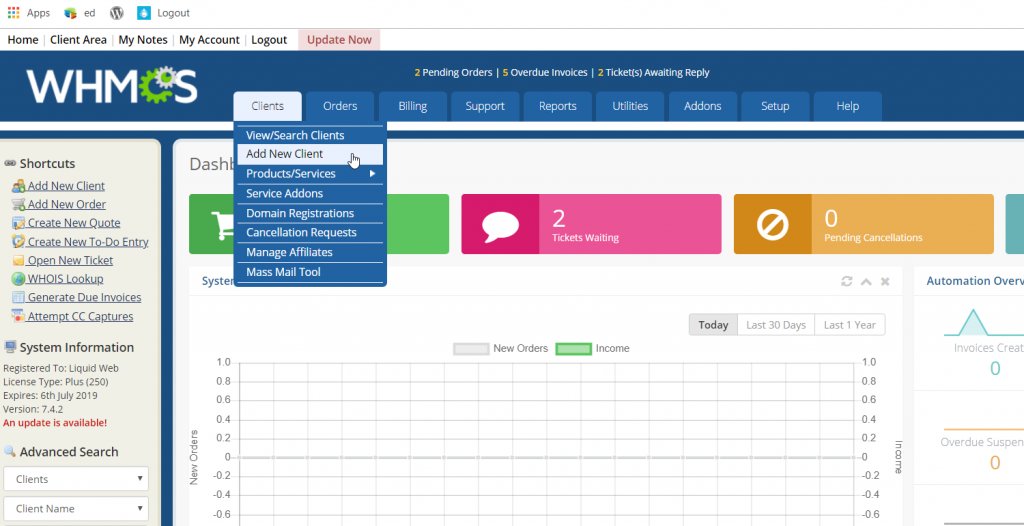
Task: Select Cancellation Requests menu item
Action: [x=310, y=233]
